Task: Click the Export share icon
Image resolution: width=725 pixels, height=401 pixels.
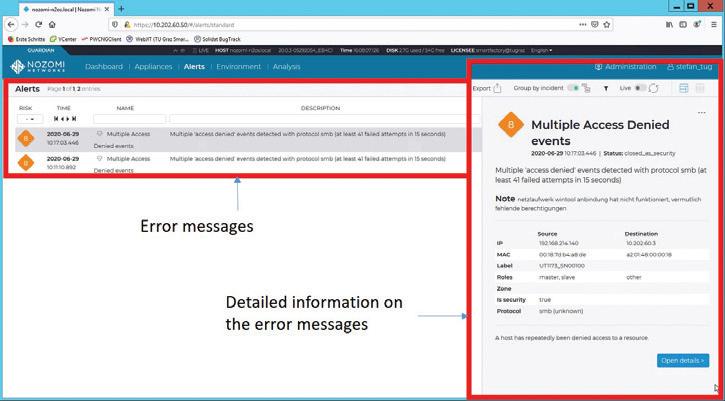Action: pyautogui.click(x=497, y=88)
